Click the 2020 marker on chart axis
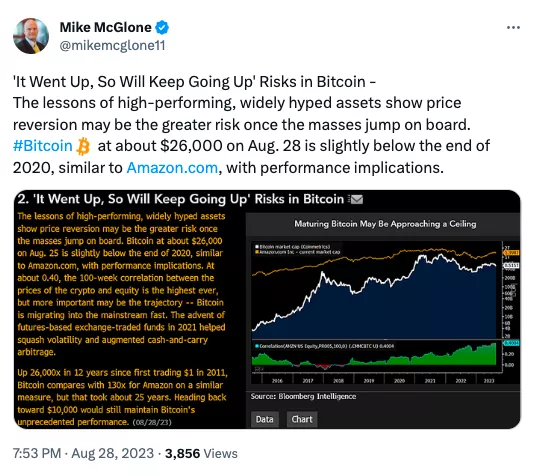534x476 pixels. tap(399, 381)
